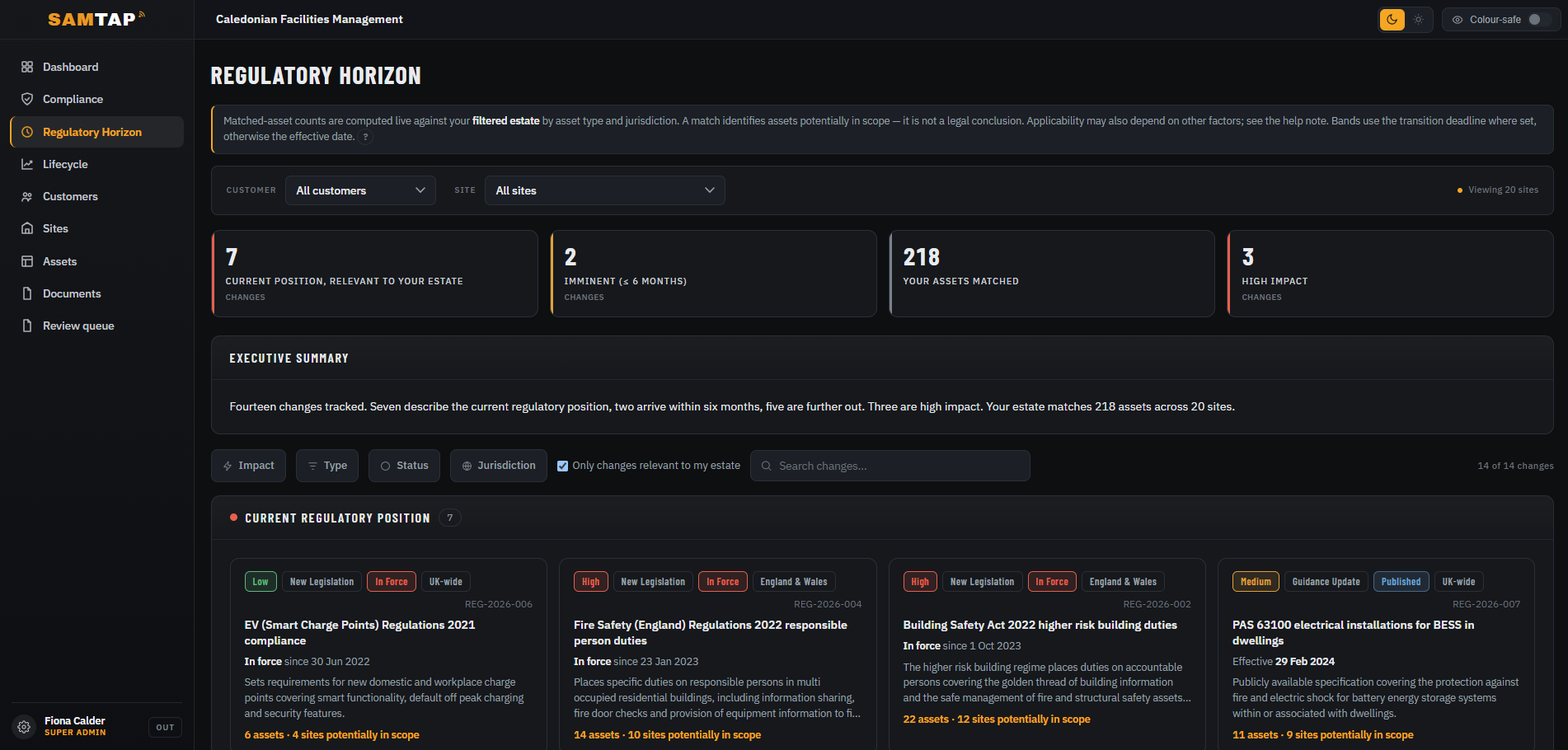Switch to light mode sun icon

[x=1418, y=20]
